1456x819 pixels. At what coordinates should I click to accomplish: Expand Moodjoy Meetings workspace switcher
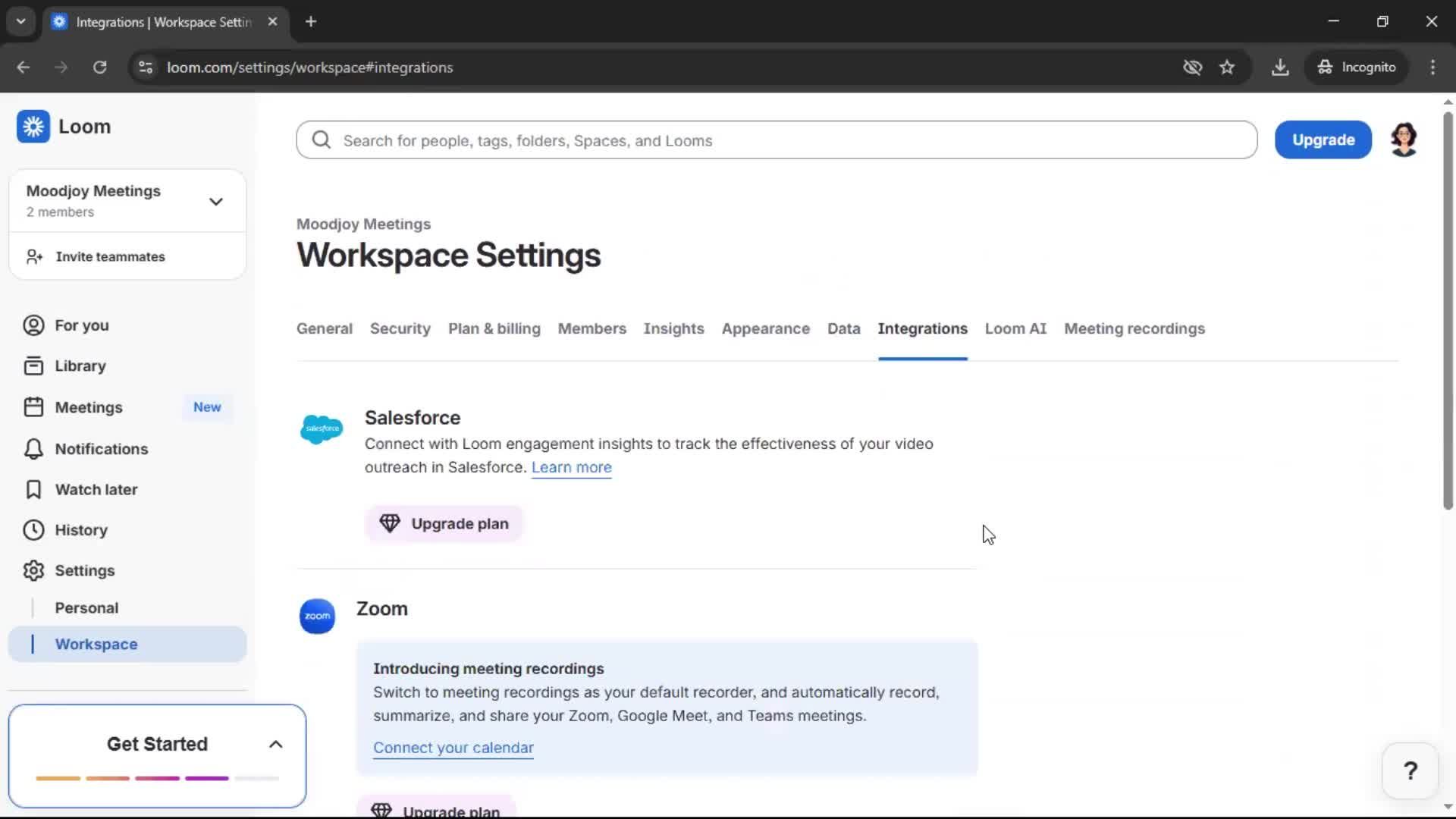pos(215,202)
